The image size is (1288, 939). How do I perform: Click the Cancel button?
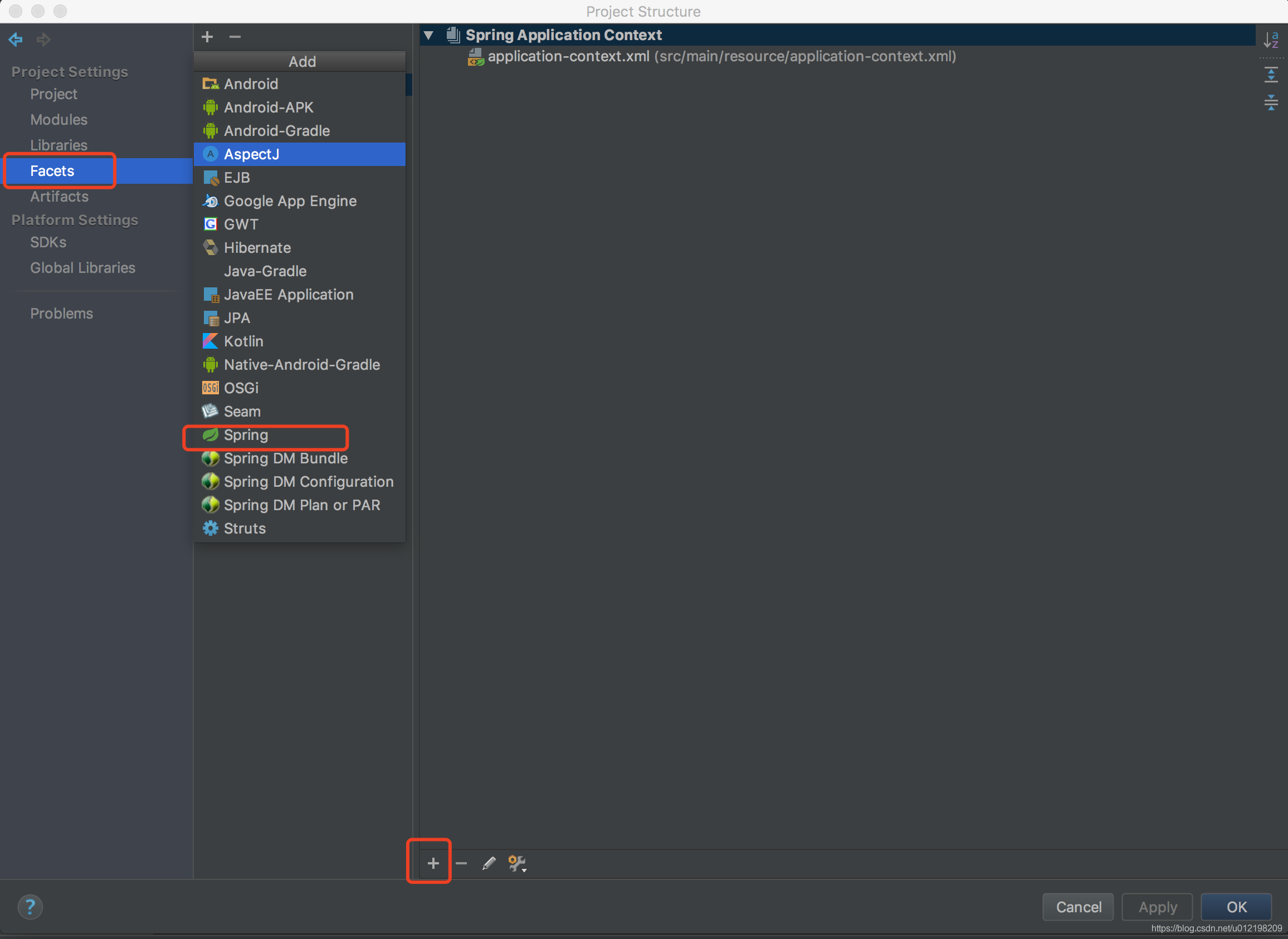pyautogui.click(x=1077, y=907)
